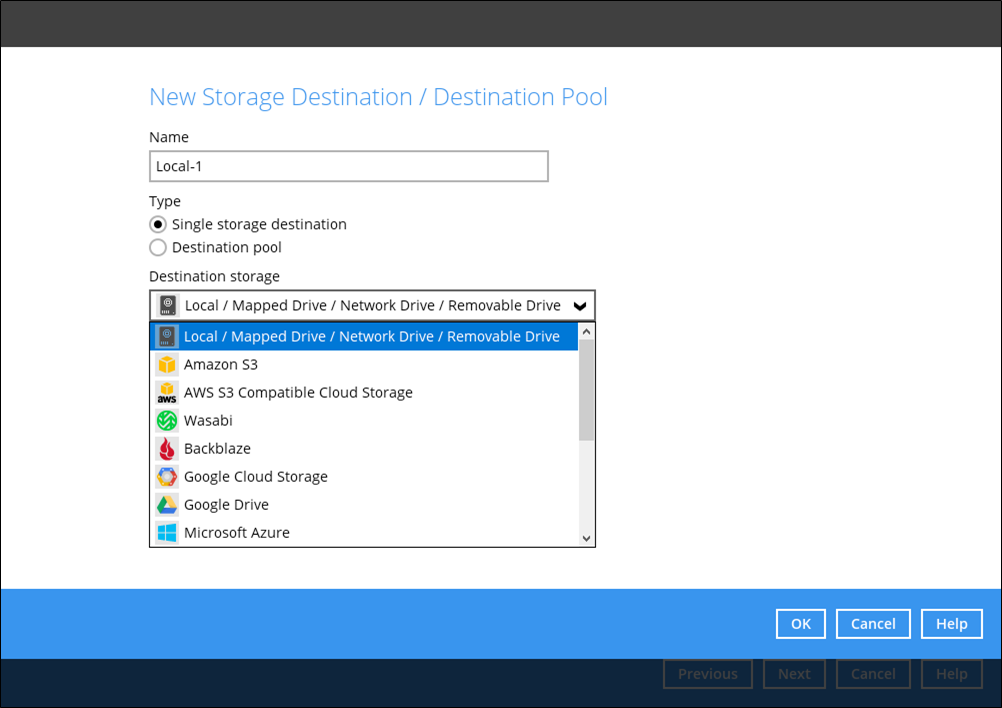
Task: Open Help from the blue footer bar
Action: tap(951, 624)
